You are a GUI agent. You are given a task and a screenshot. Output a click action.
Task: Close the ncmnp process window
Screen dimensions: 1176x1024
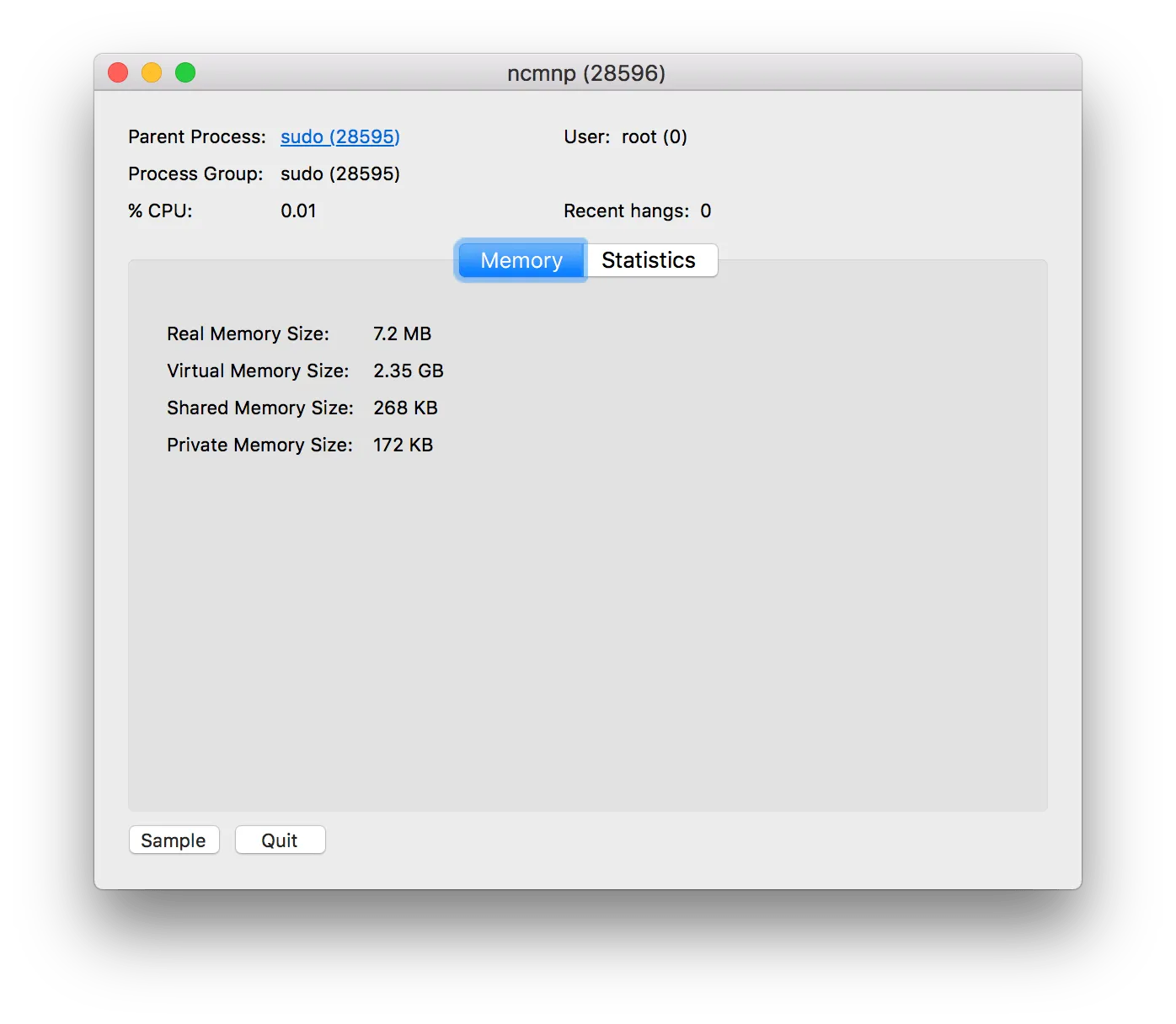pos(118,73)
